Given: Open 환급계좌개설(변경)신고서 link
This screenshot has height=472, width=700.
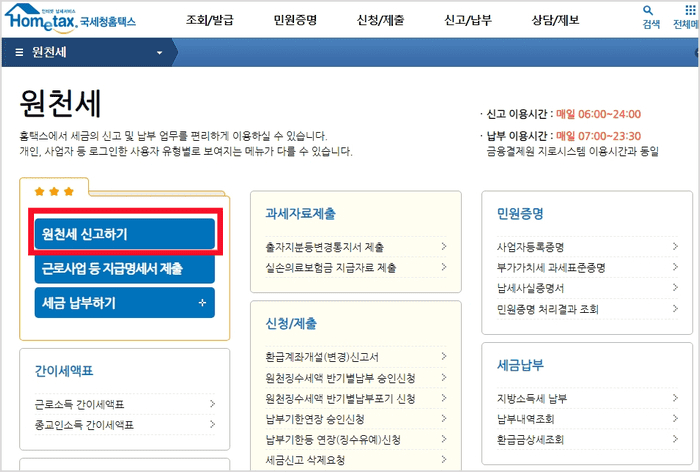Looking at the screenshot, I should [x=322, y=357].
